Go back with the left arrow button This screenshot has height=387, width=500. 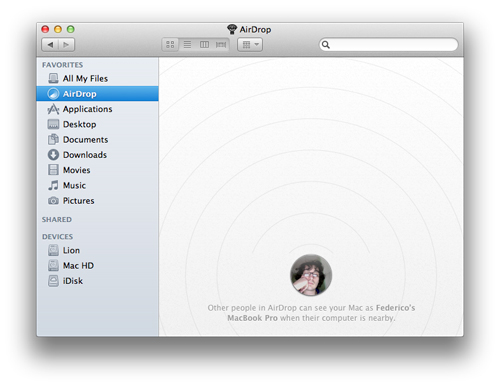tap(50, 45)
